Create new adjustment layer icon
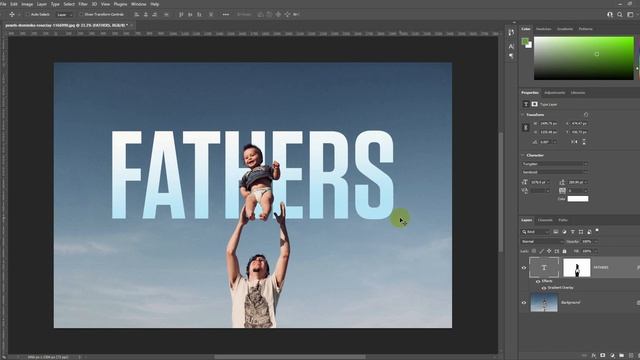This screenshot has height=360, width=640. tap(612, 356)
